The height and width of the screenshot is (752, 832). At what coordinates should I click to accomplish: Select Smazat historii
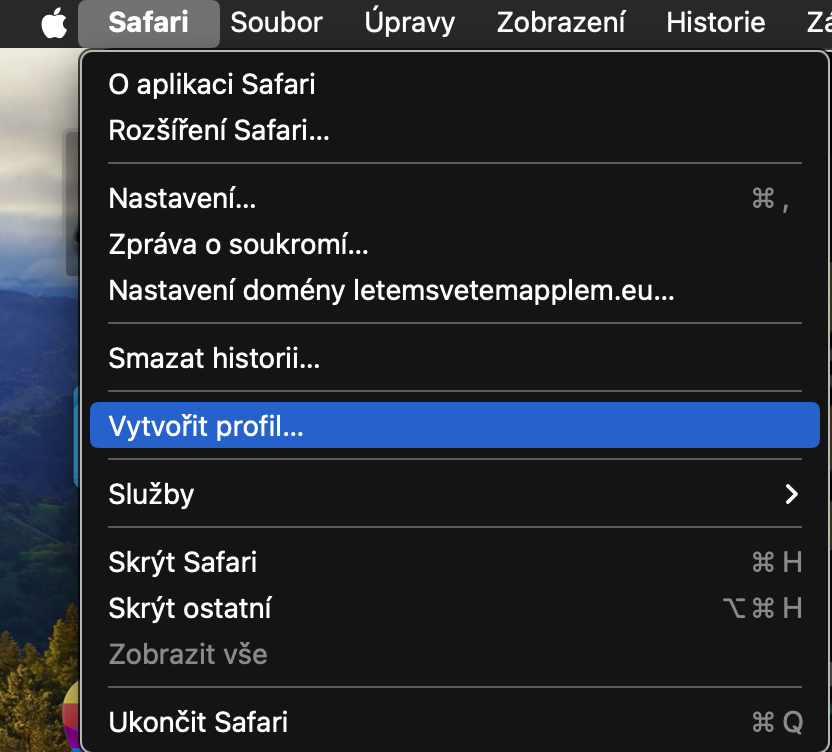(214, 357)
